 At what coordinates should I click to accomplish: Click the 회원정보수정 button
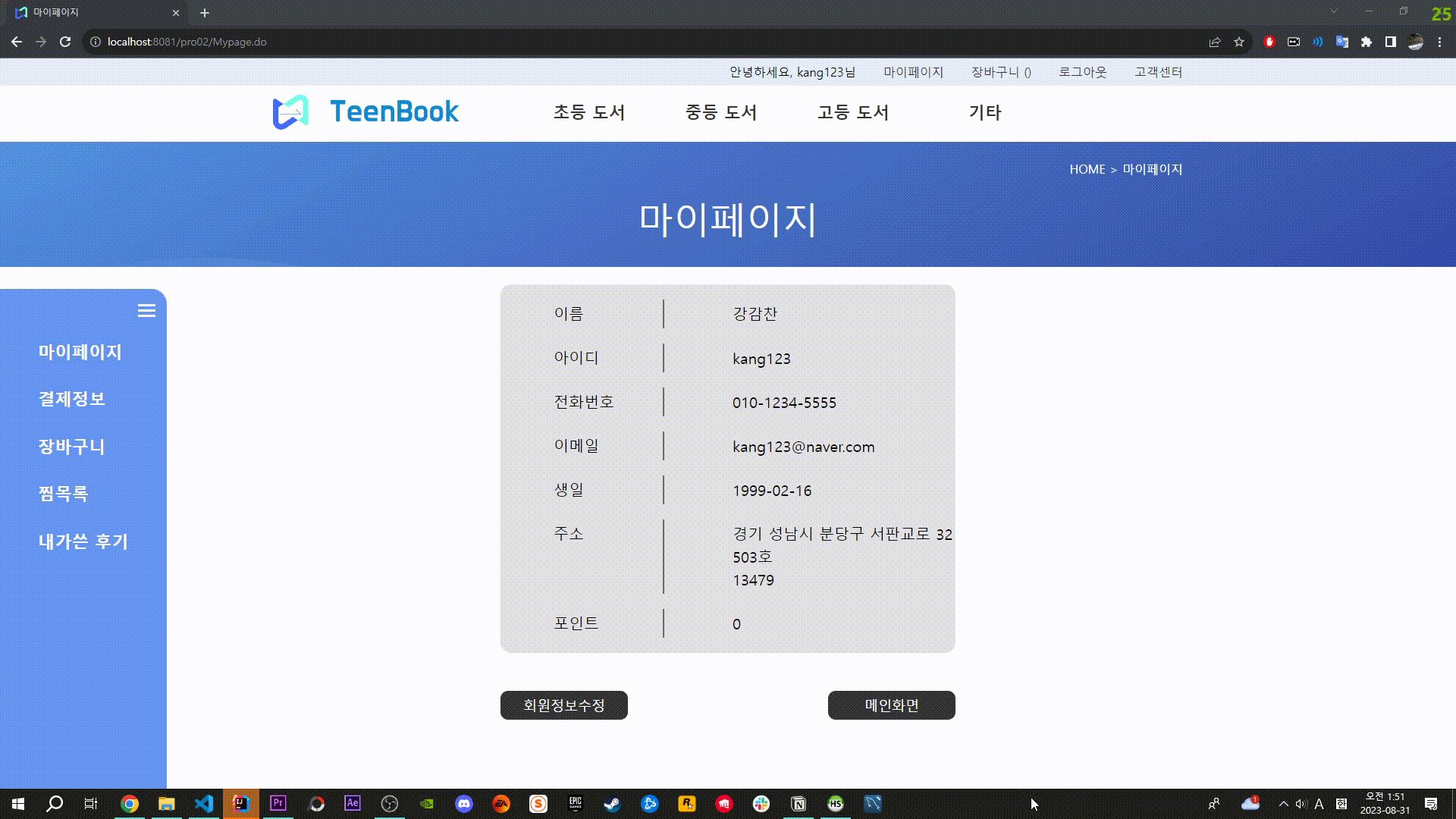coord(563,705)
